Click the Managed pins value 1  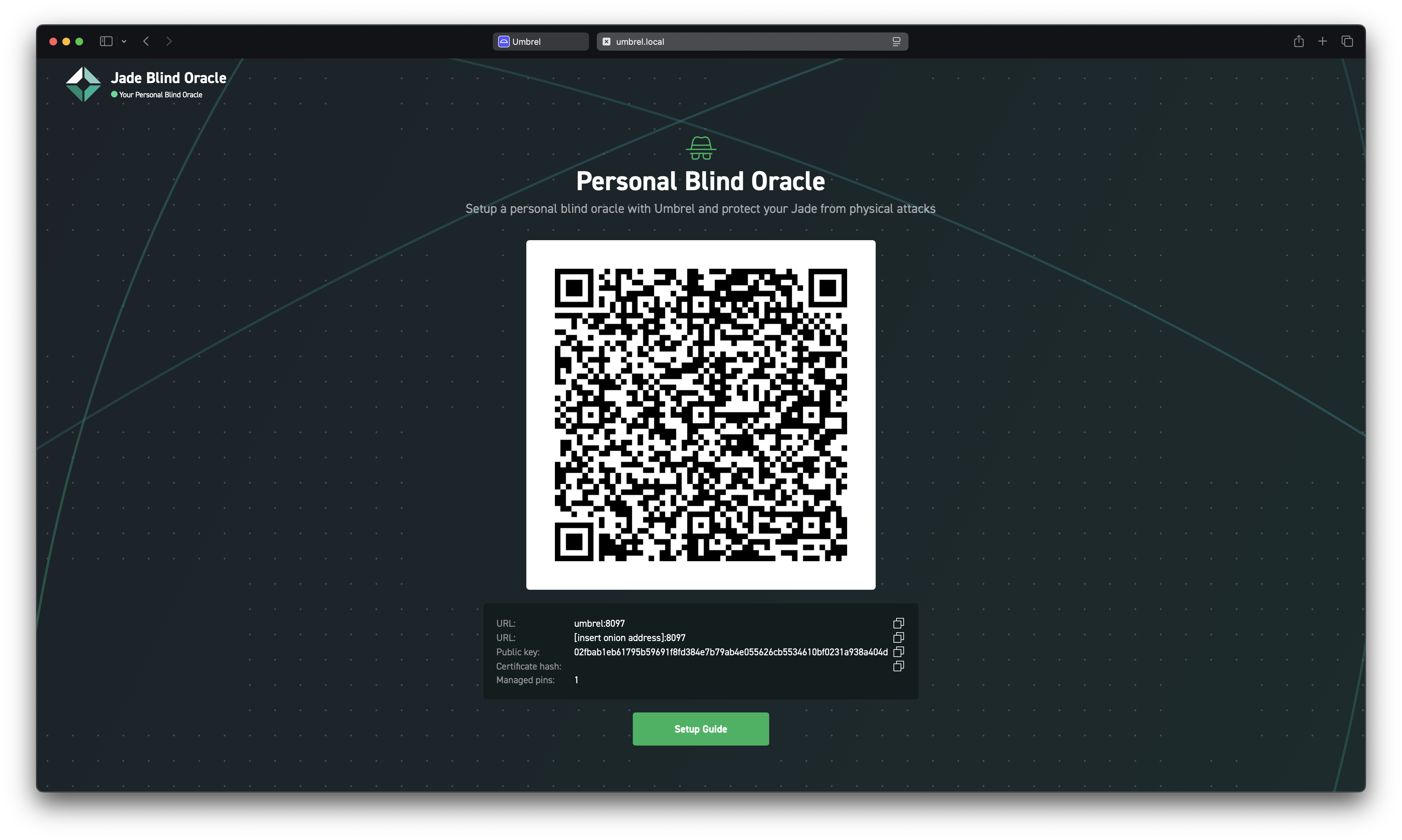point(576,680)
